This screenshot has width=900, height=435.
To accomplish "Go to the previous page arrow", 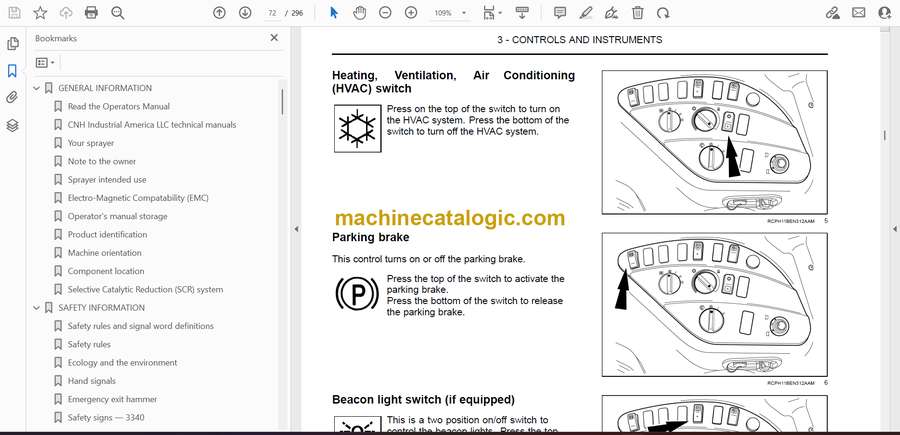I will 220,13.
